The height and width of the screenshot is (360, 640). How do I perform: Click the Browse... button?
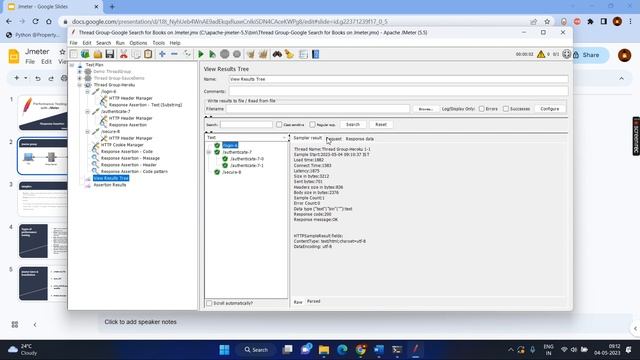tap(426, 109)
